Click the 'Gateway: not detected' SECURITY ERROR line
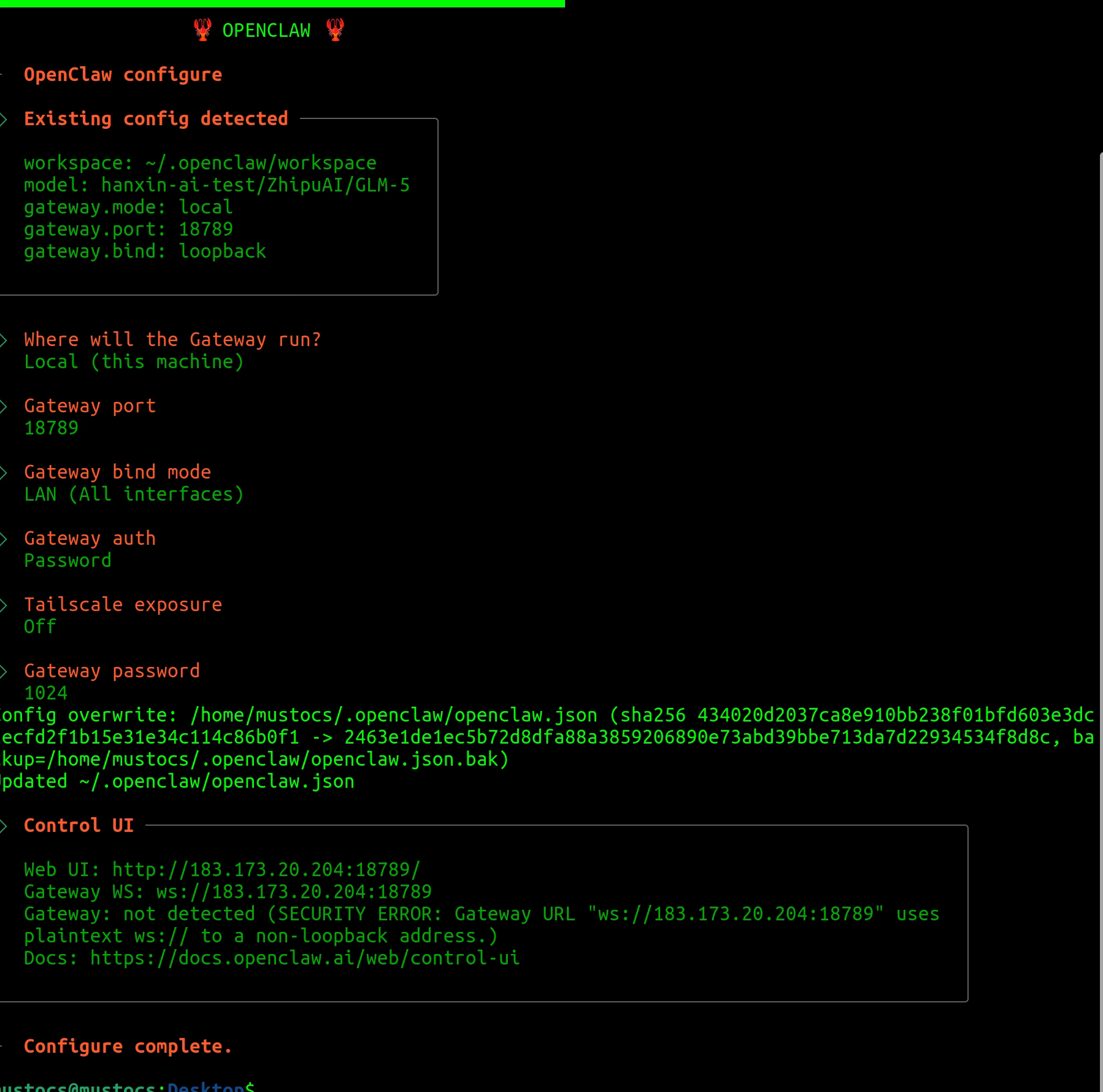Screen dimensions: 1103x1092 482,914
